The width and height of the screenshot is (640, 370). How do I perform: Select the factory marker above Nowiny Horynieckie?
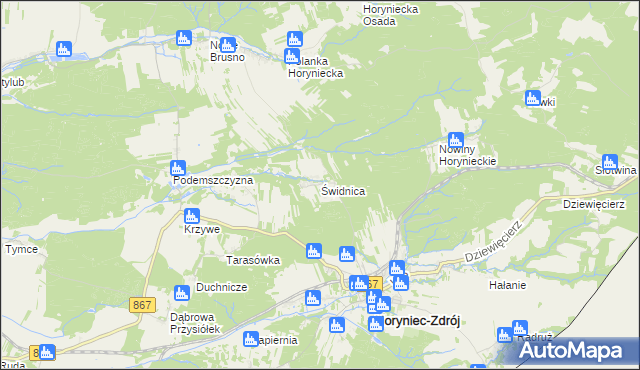[456, 140]
